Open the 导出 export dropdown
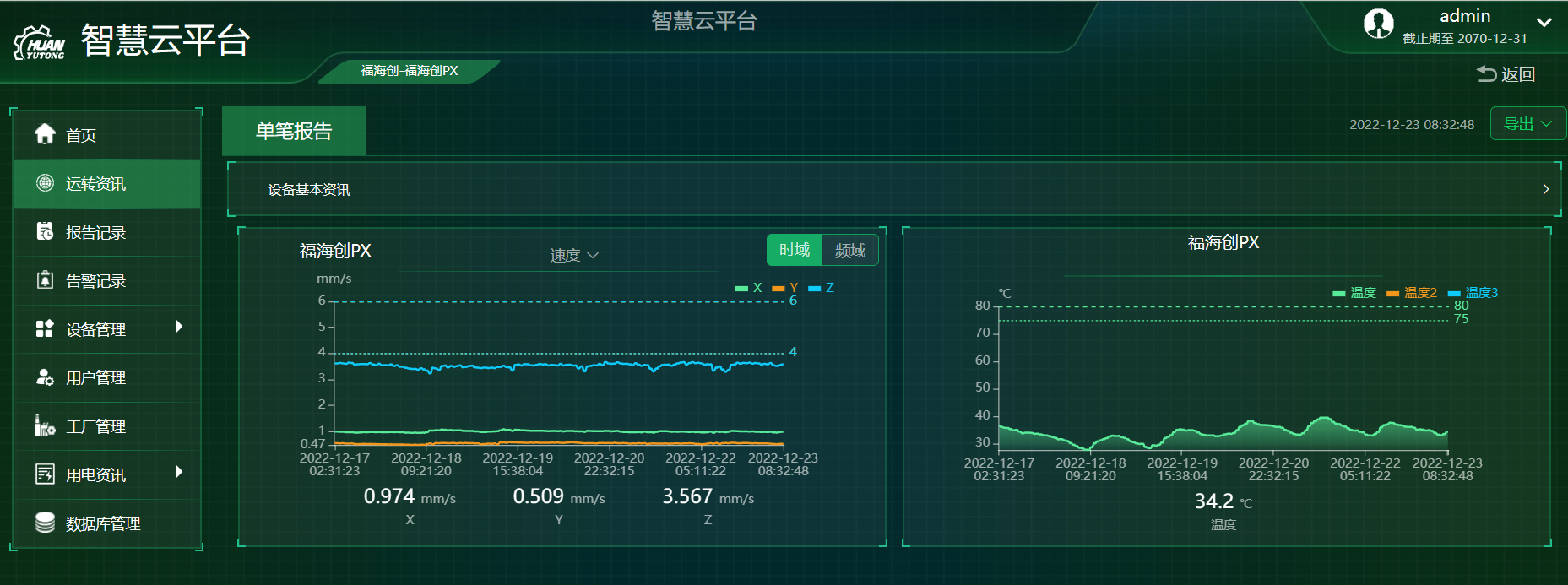 click(x=1527, y=123)
